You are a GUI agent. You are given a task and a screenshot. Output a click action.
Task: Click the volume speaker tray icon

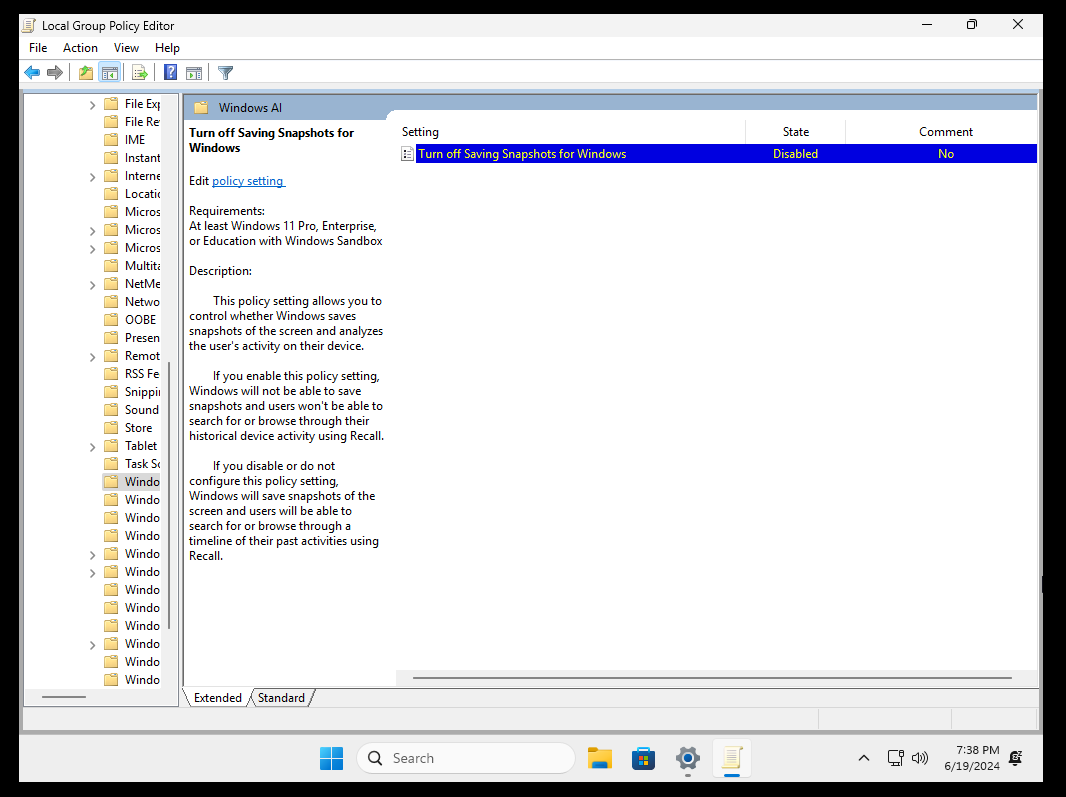(919, 758)
